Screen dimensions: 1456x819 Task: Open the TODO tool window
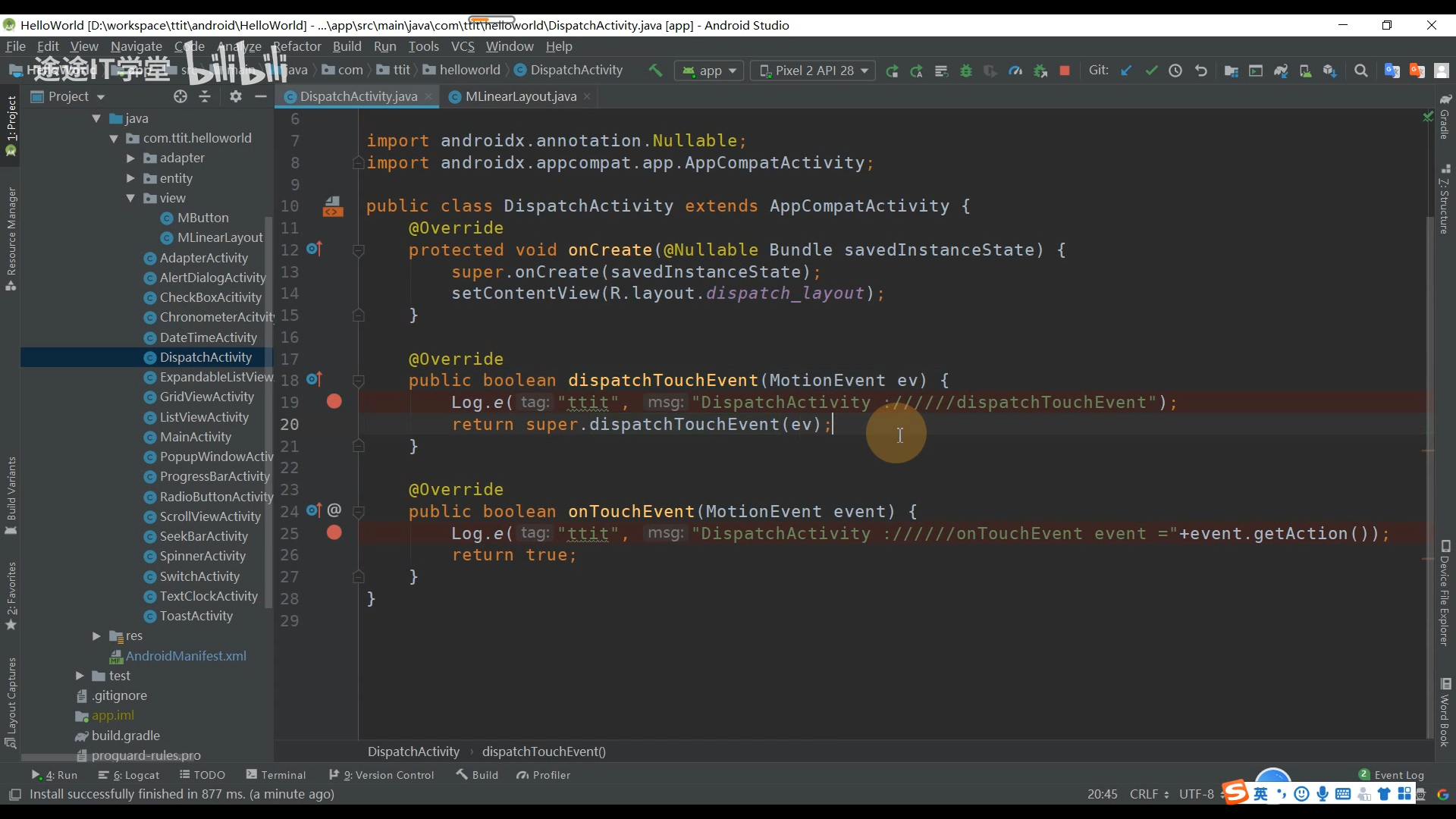[x=202, y=775]
